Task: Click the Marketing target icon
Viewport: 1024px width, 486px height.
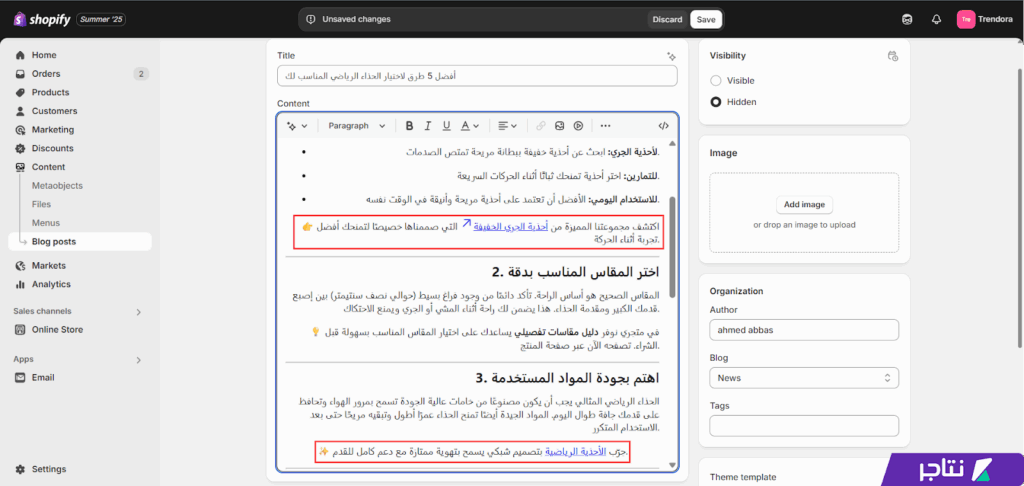Action: tap(20, 129)
